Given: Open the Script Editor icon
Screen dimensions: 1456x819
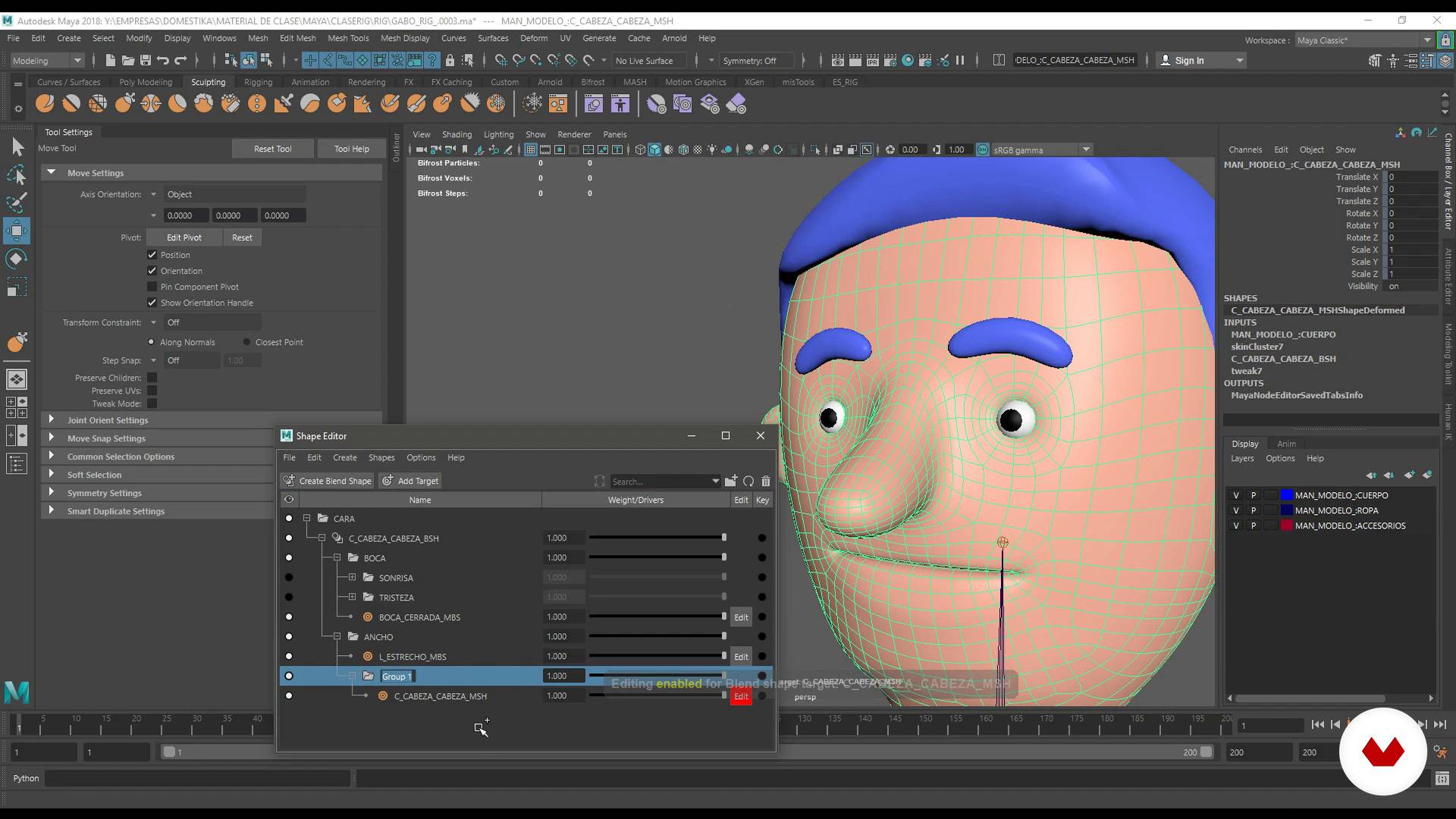Looking at the screenshot, I should 1442,778.
